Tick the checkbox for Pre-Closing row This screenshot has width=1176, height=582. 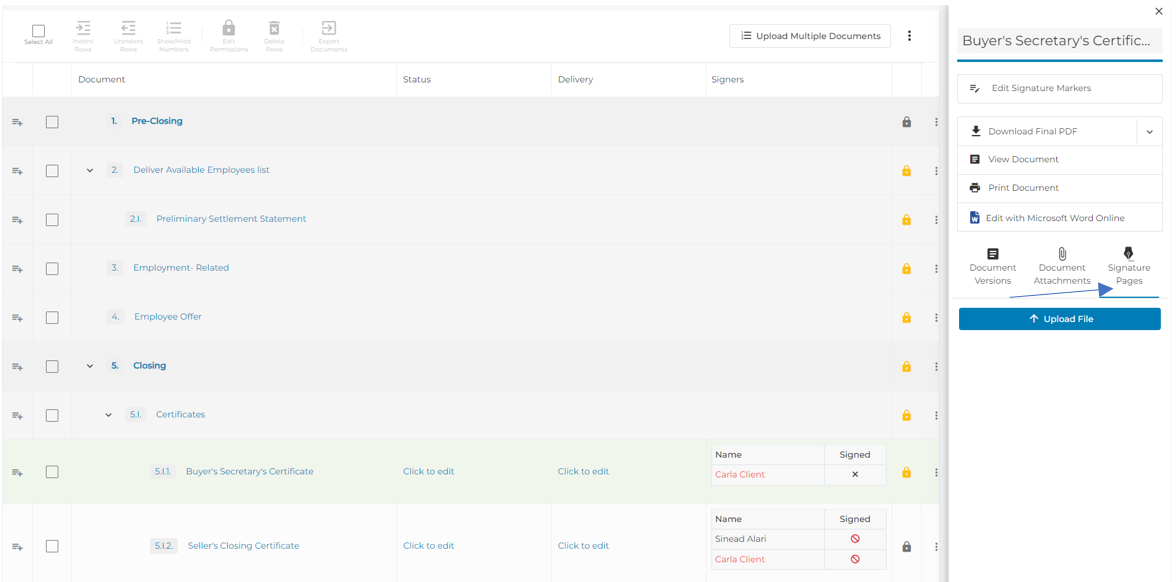click(x=52, y=122)
